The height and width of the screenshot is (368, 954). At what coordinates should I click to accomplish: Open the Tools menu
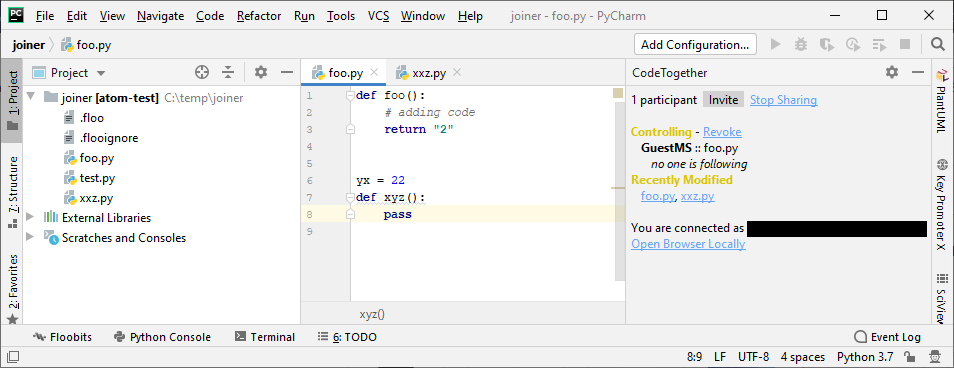341,16
